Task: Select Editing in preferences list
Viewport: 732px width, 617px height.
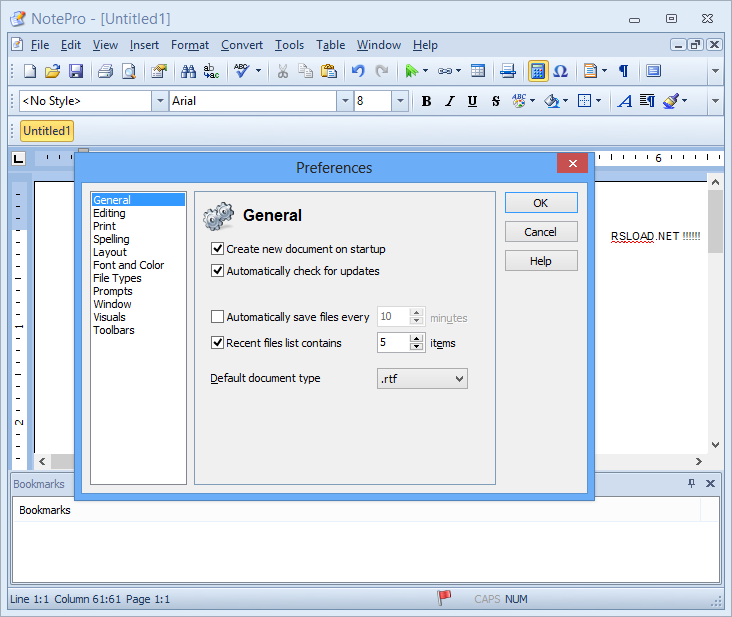Action: tap(109, 213)
